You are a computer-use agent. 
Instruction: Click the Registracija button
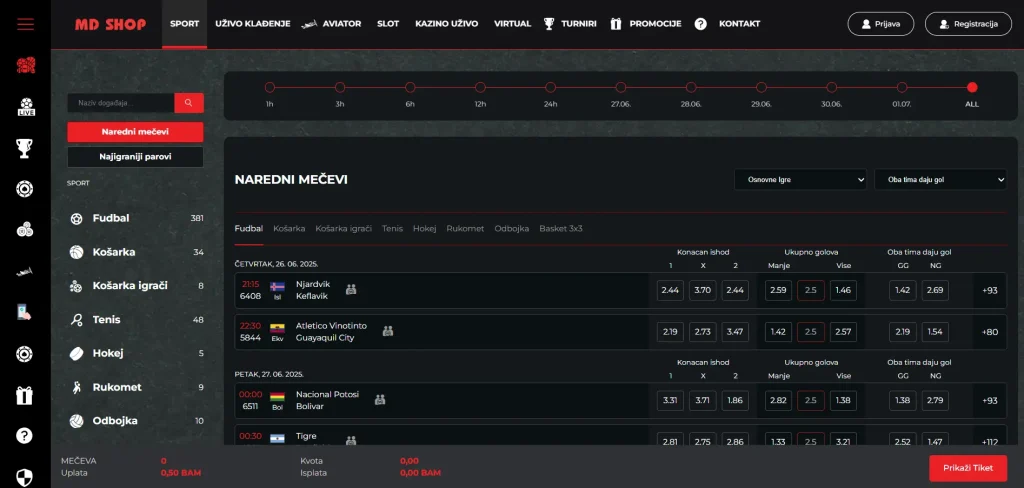(x=968, y=24)
